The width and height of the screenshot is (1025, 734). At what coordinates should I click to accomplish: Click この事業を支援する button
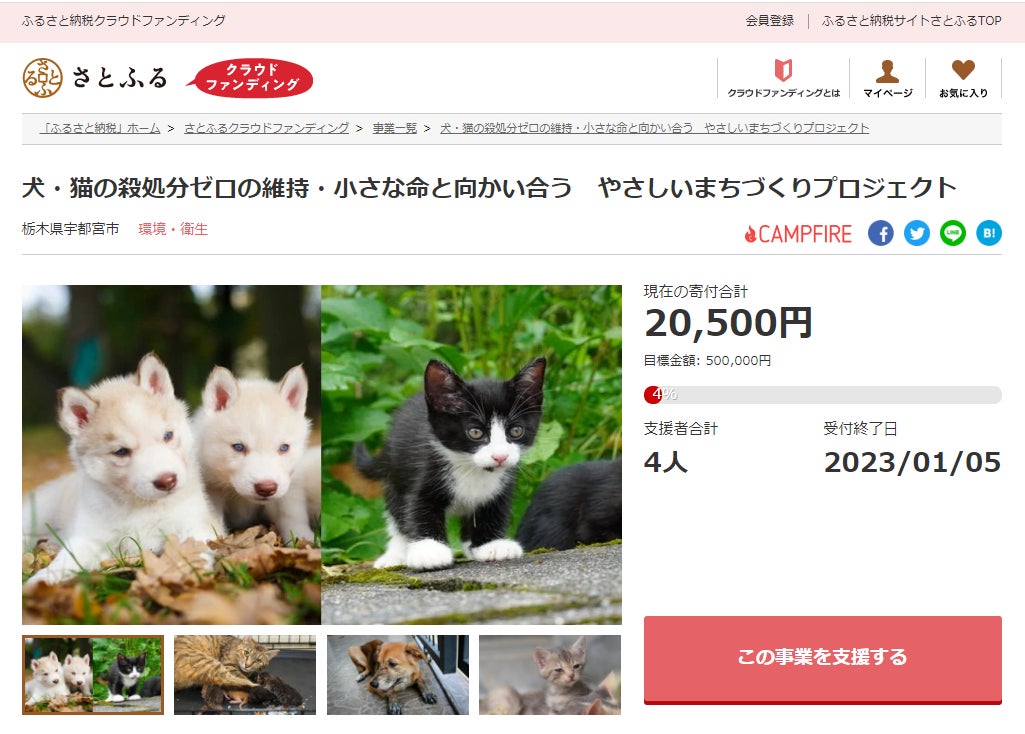822,659
